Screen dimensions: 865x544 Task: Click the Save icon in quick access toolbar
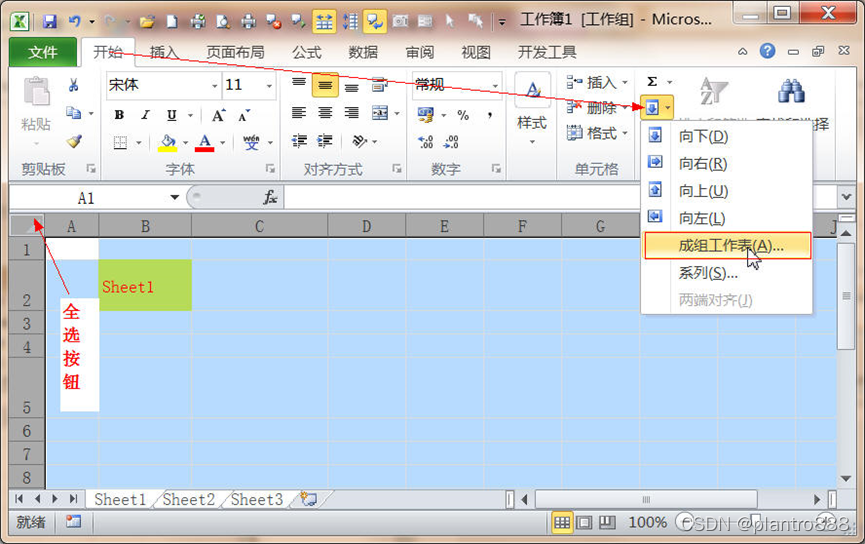pyautogui.click(x=50, y=22)
